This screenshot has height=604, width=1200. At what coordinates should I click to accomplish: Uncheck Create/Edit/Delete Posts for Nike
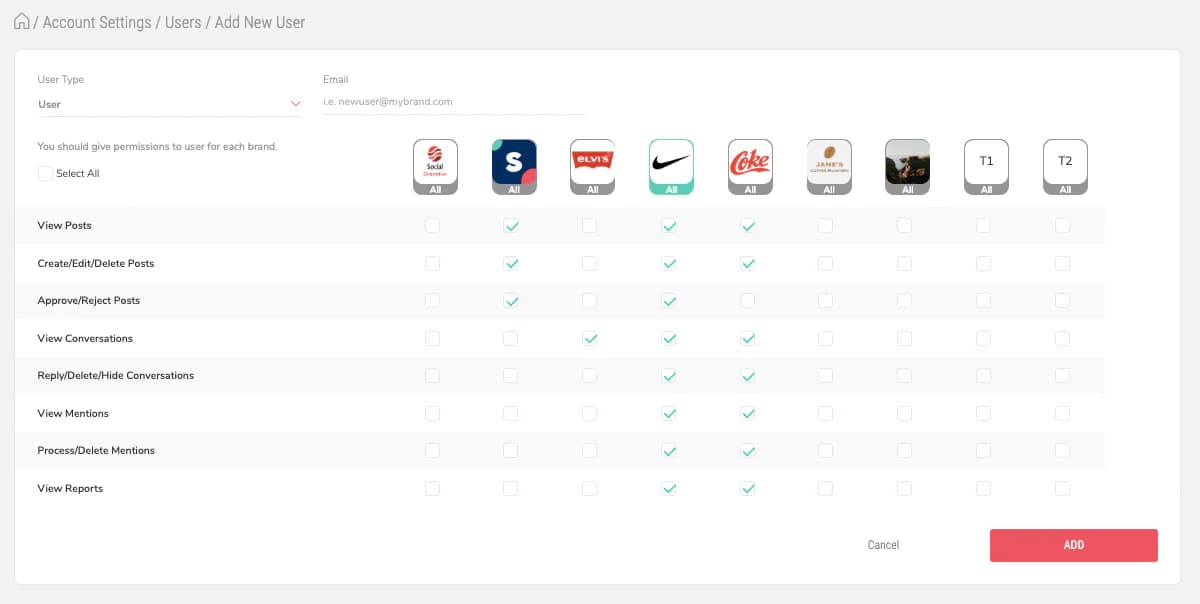pyautogui.click(x=669, y=264)
